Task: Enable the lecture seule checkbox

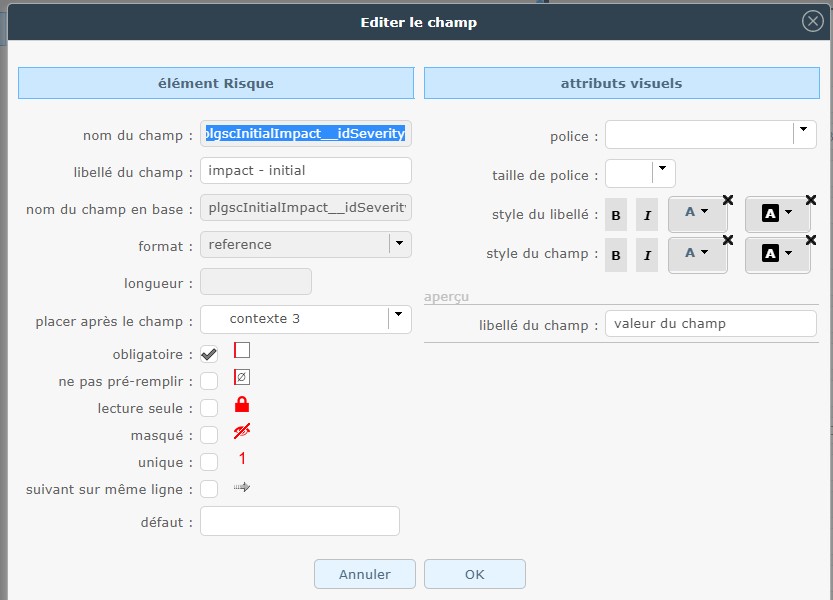Action: (x=209, y=408)
